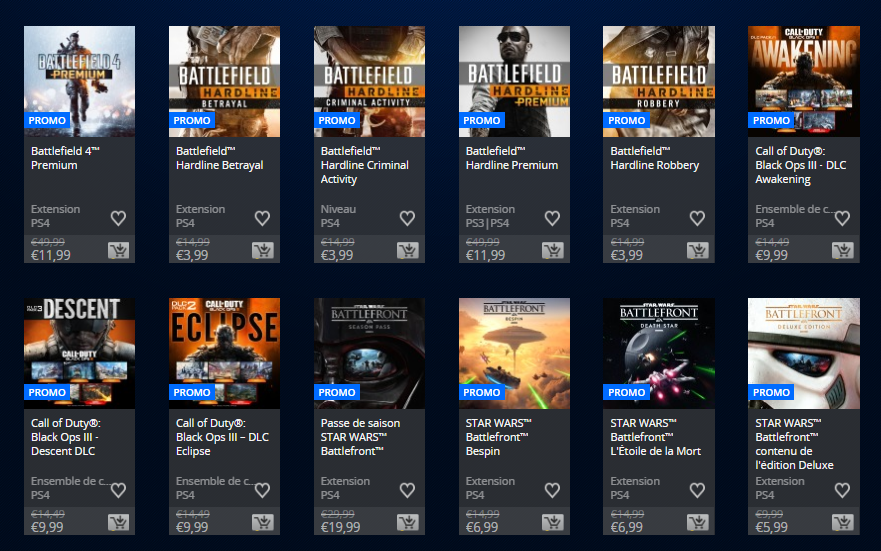The image size is (881, 551).
Task: Toggle wishlist heart for Battlefield 4 Premium
Action: click(x=118, y=218)
